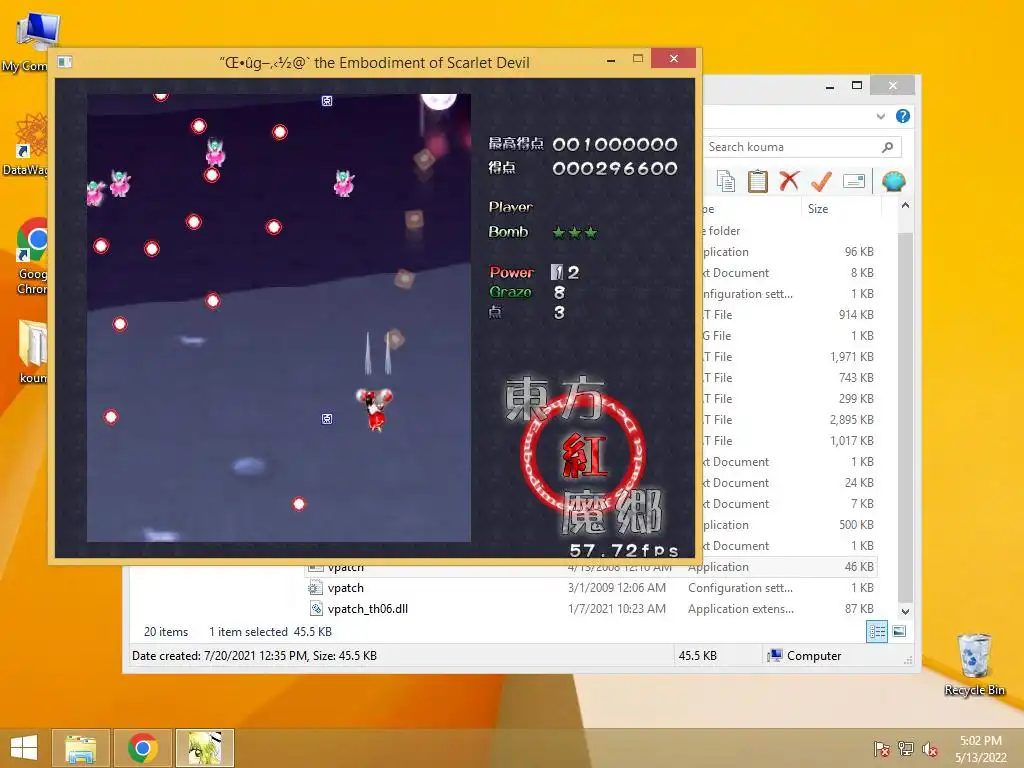Image resolution: width=1024 pixels, height=768 pixels.
Task: Maximize the Embodiment of Scarlet Devil window
Action: [x=637, y=59]
